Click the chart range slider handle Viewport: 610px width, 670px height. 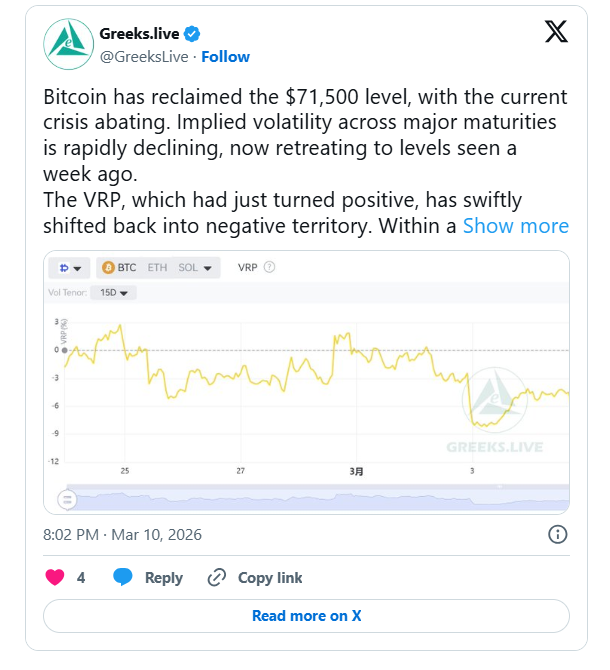point(68,497)
